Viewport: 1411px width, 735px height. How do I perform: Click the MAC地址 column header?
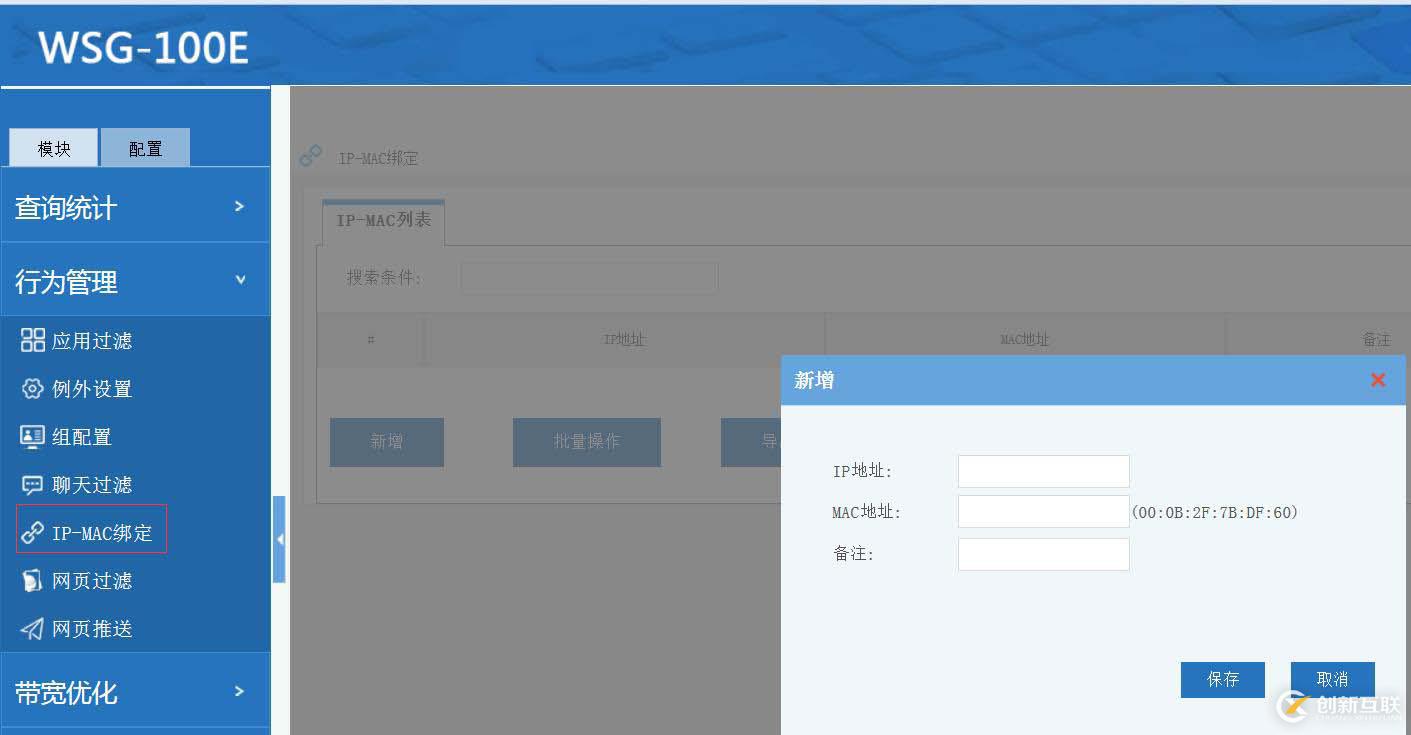[1025, 340]
